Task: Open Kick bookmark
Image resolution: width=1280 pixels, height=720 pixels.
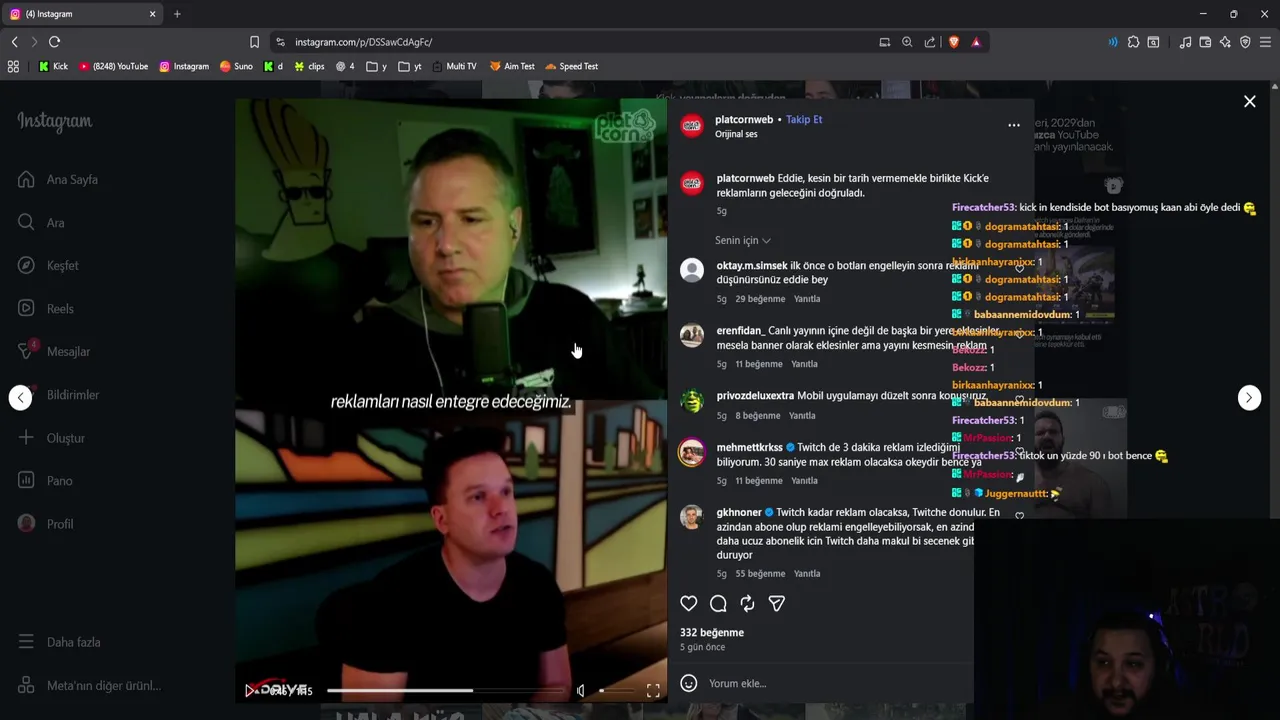Action: 53,67
